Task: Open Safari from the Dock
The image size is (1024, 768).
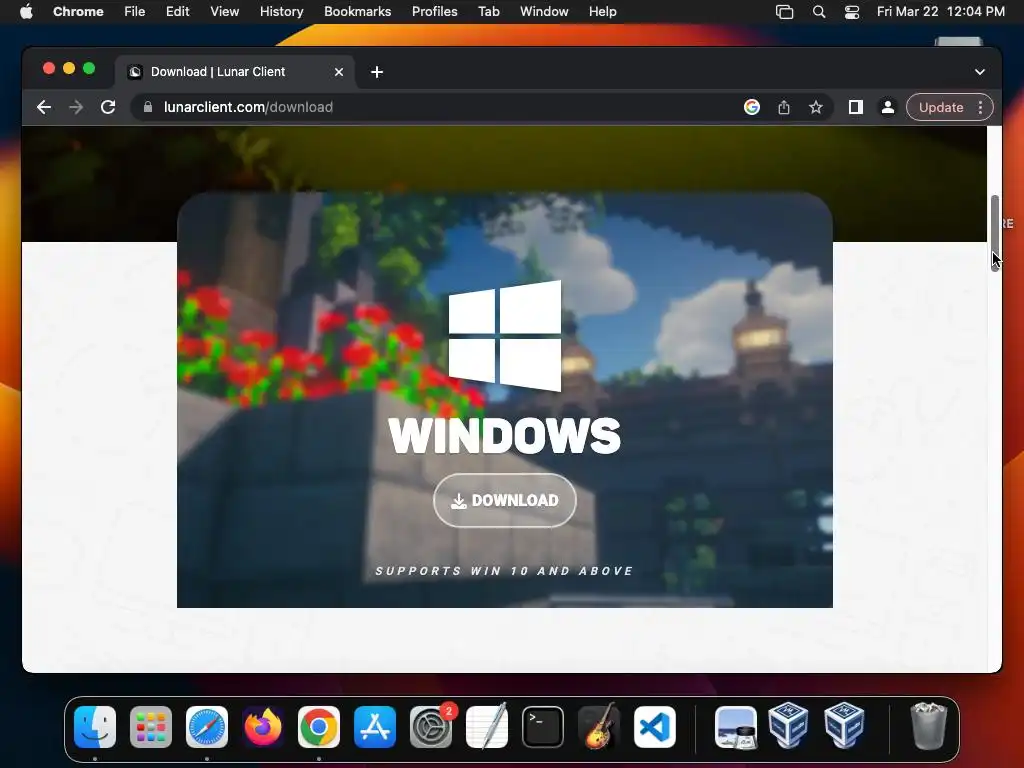Action: pyautogui.click(x=207, y=727)
